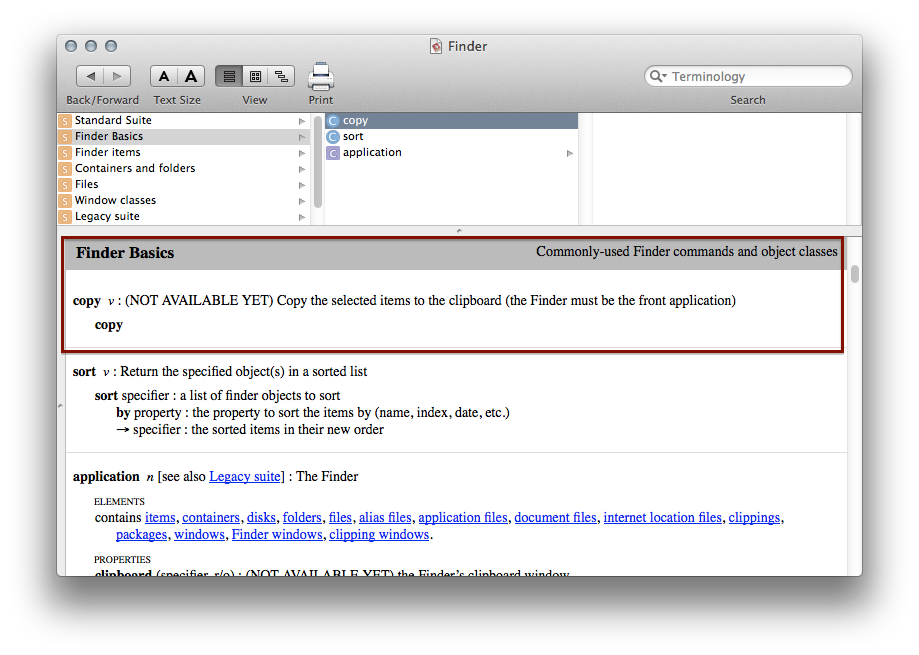This screenshot has width=919, height=655.
Task: Switch to the list view mode
Action: (x=229, y=76)
